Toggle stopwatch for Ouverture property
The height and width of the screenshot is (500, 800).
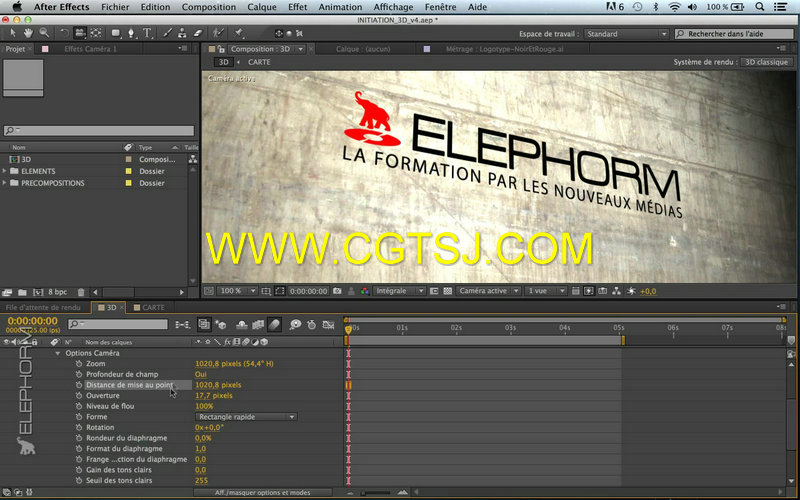pyautogui.click(x=79, y=395)
